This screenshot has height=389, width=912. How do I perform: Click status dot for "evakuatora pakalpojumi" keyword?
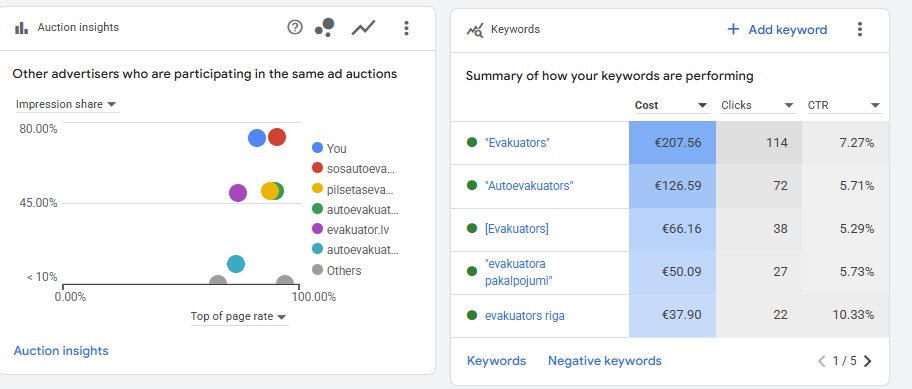(x=472, y=272)
